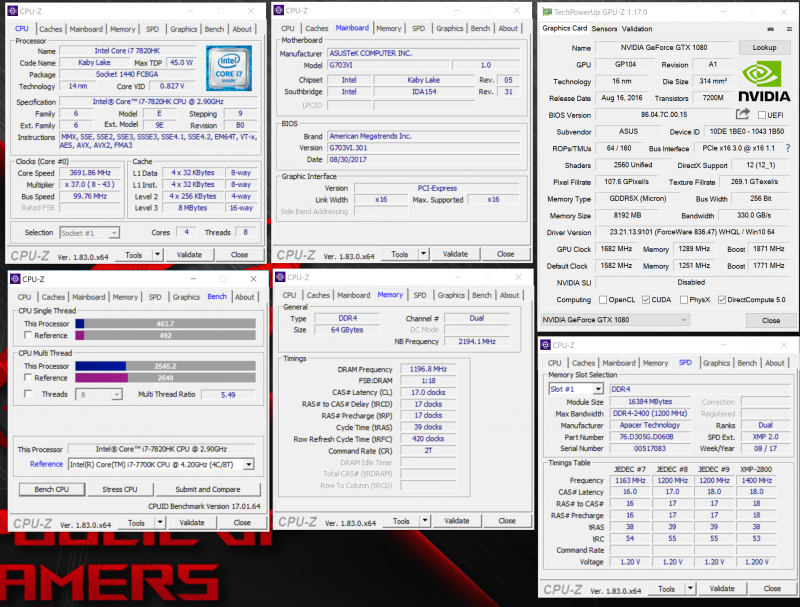Click the Part Number value 76.D305G.D060B
The width and height of the screenshot is (800, 607).
[649, 437]
